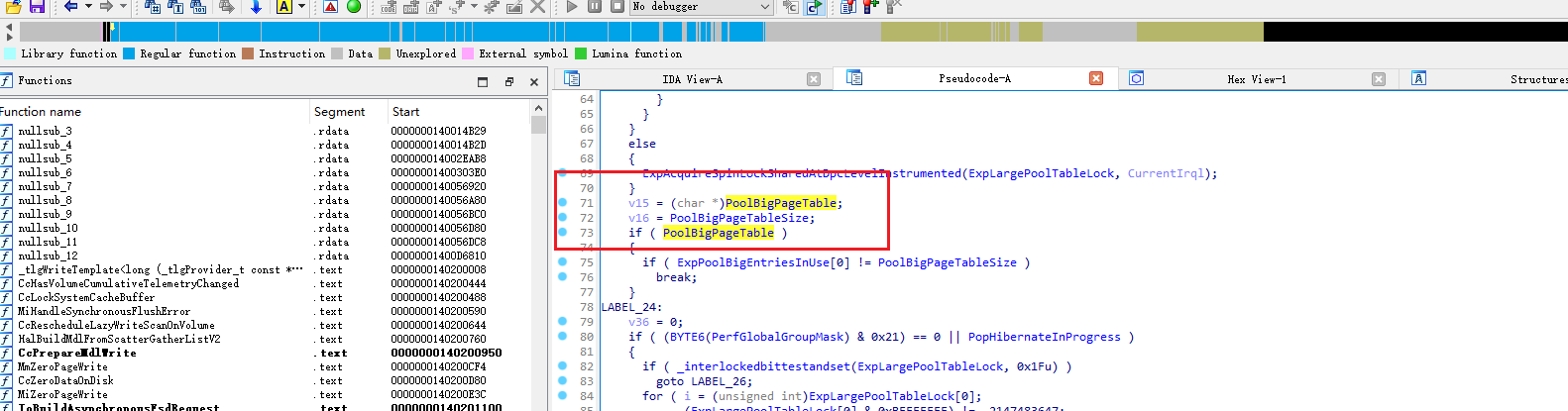Terminate process with the stop button
1568x411 pixels.
point(616,7)
